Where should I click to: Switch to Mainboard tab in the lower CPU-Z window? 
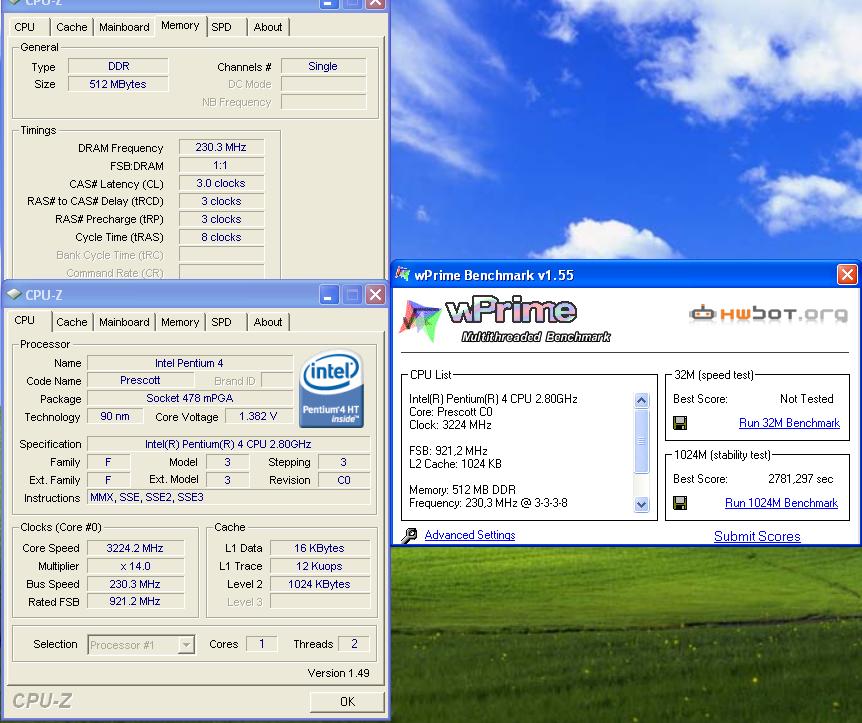click(x=124, y=322)
